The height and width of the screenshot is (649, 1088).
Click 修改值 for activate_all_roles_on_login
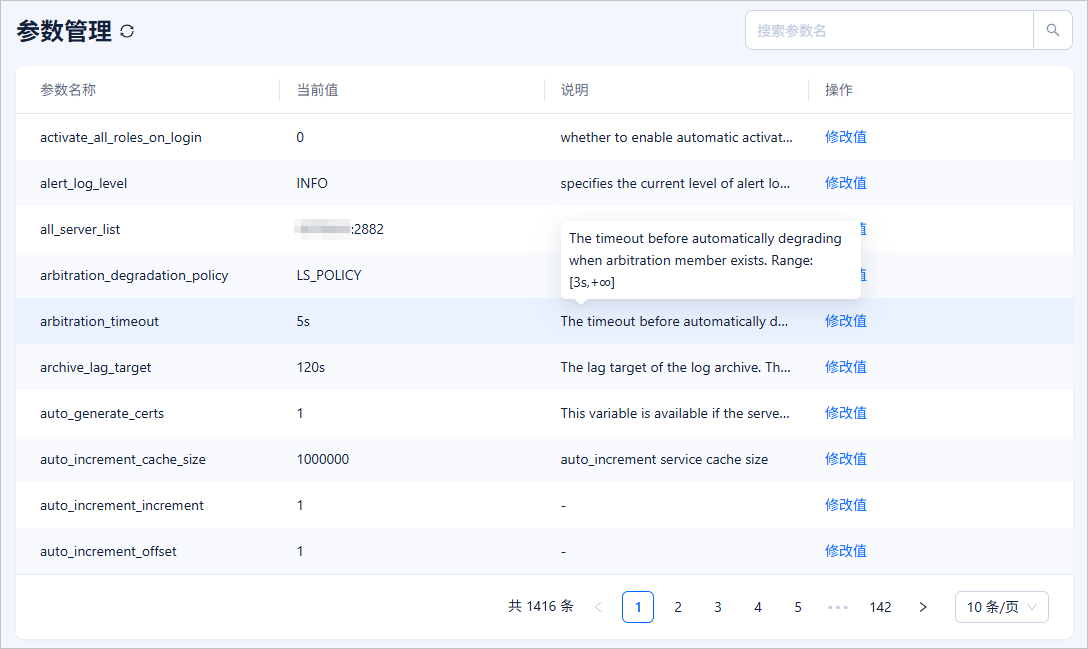point(845,137)
